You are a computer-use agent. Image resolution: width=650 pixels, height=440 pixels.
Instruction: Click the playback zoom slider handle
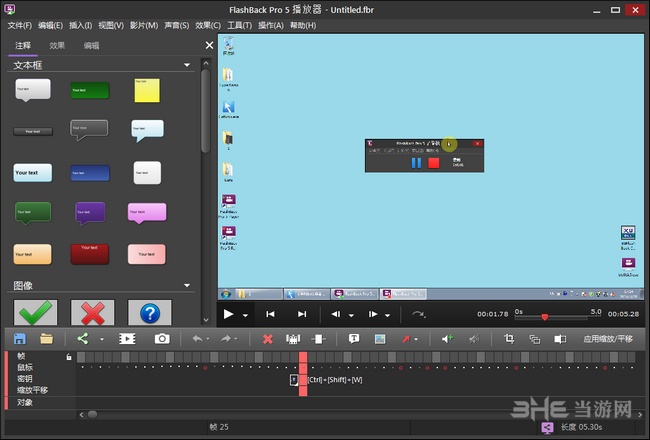[x=545, y=317]
